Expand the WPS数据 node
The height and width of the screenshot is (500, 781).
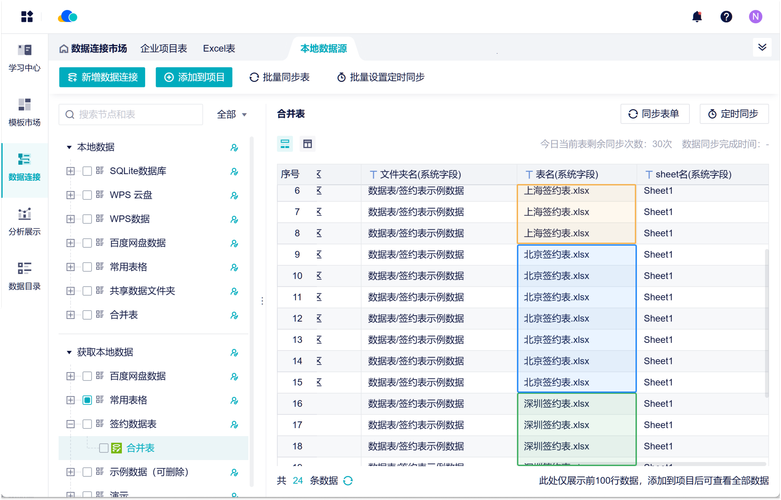[71, 219]
